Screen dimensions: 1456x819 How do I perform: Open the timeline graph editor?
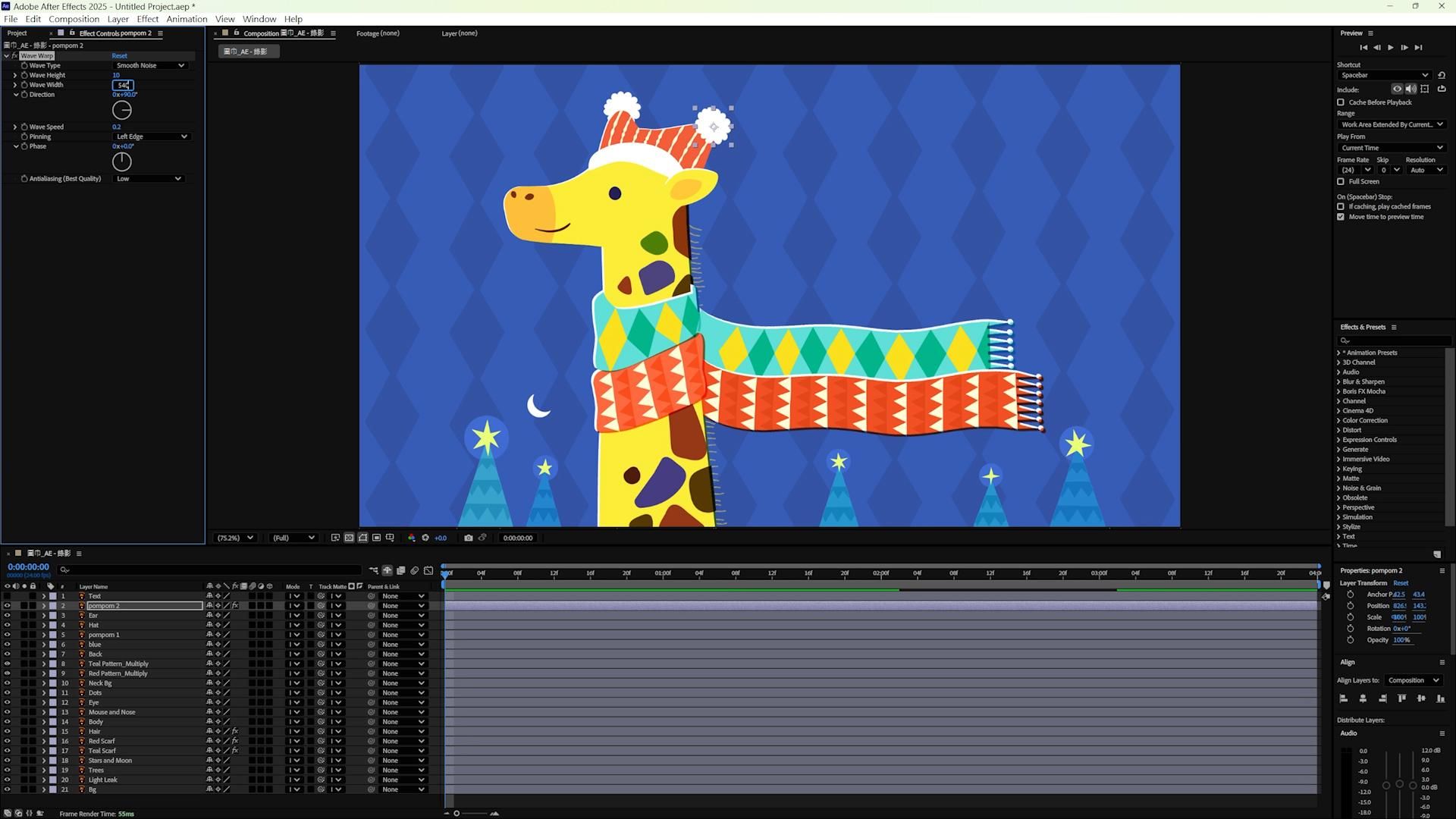coord(428,570)
